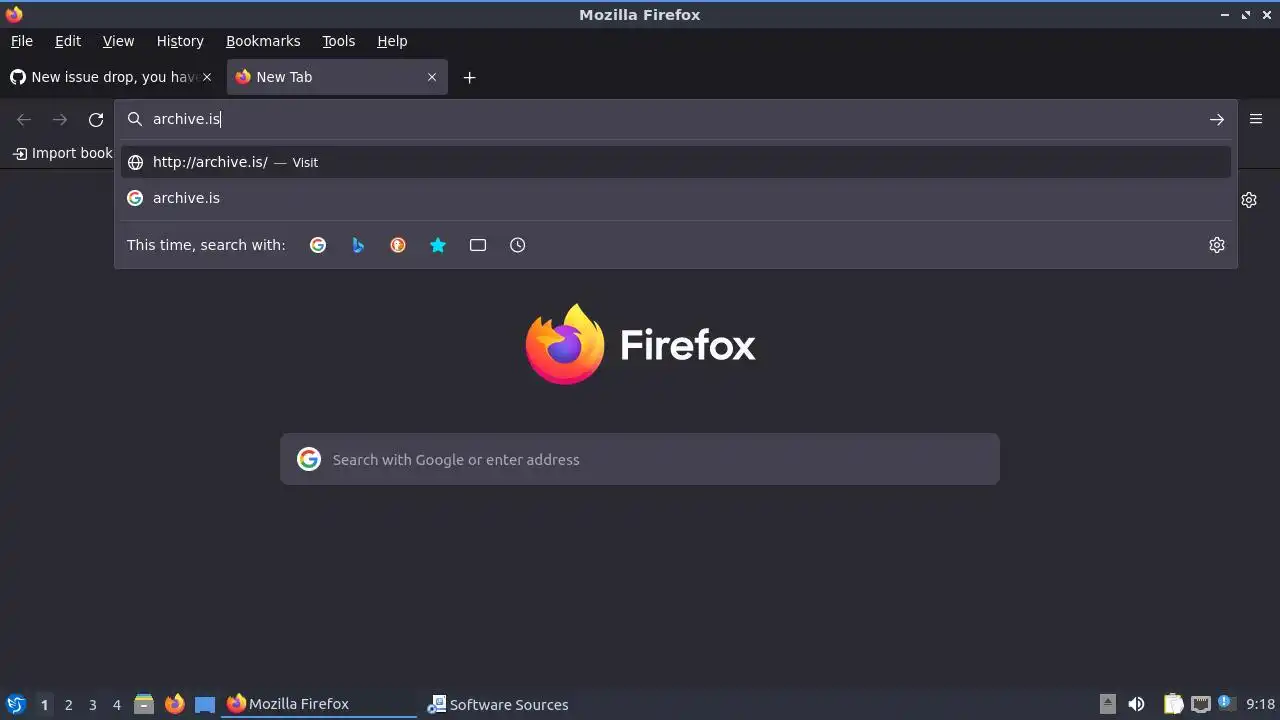Visit http://archive.is/ suggestion
The image size is (1280, 720).
[676, 162]
